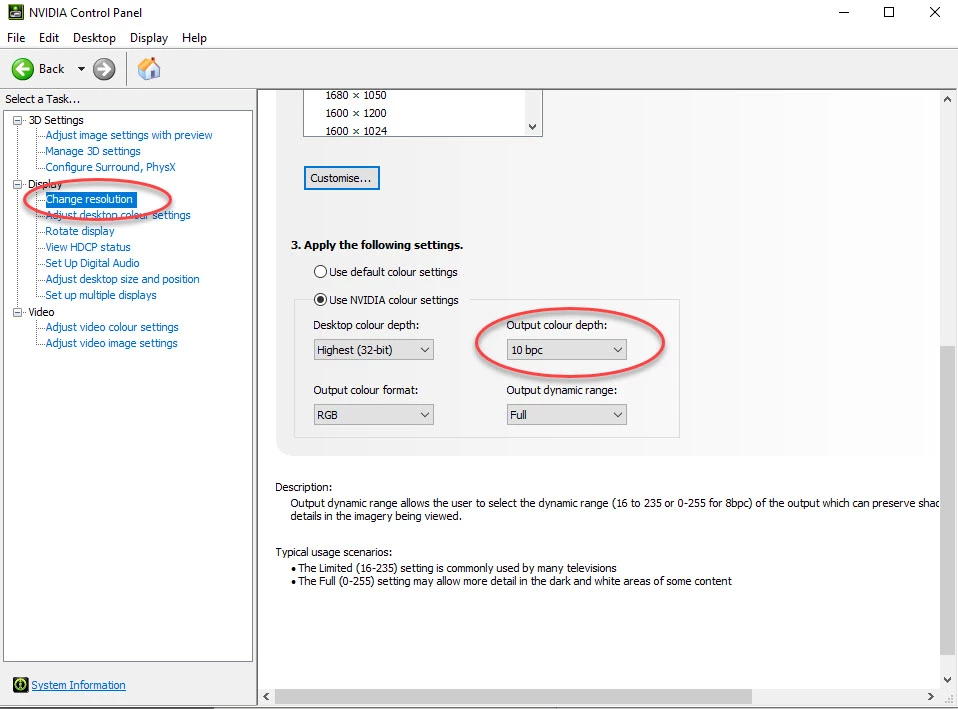Select Use NVIDIA colour settings radio
Image resolution: width=958 pixels, height=709 pixels.
click(x=320, y=299)
